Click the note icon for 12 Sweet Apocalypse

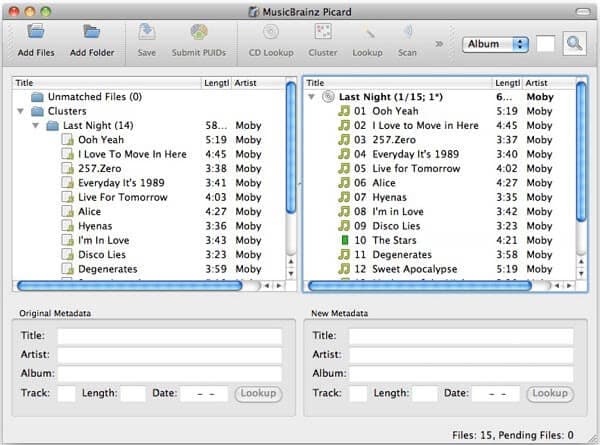pyautogui.click(x=344, y=269)
